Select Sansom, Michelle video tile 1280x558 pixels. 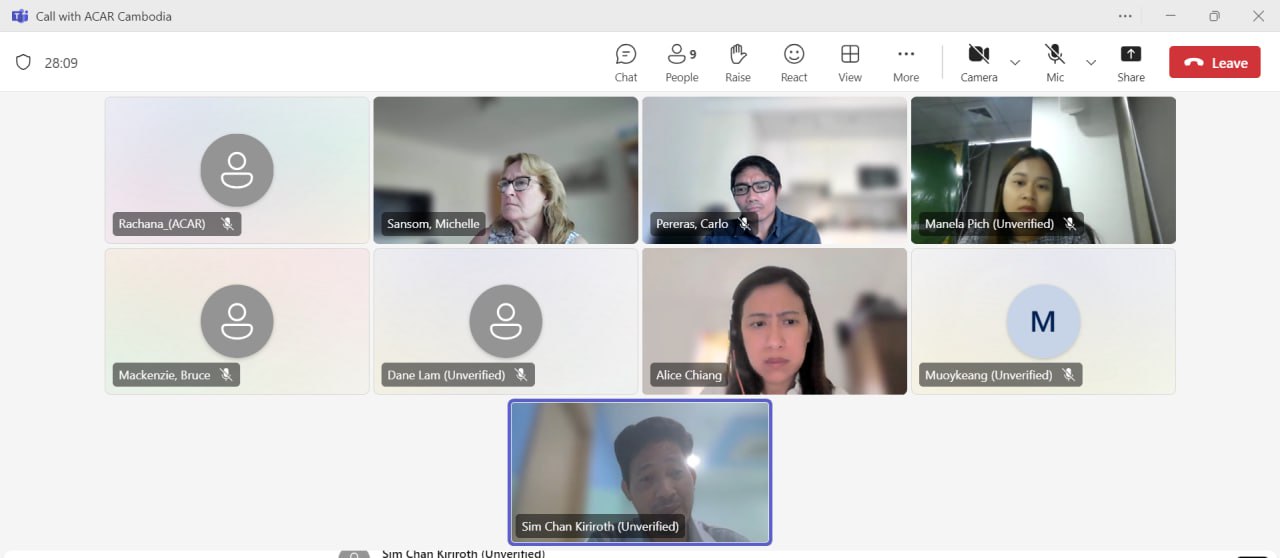tap(506, 170)
